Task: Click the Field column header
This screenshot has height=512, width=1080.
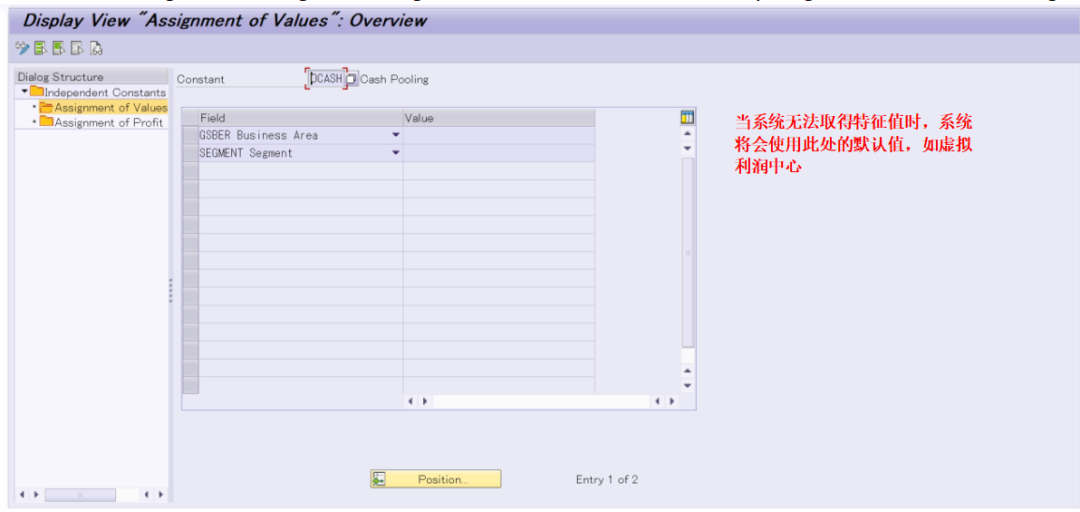Action: click(x=301, y=118)
